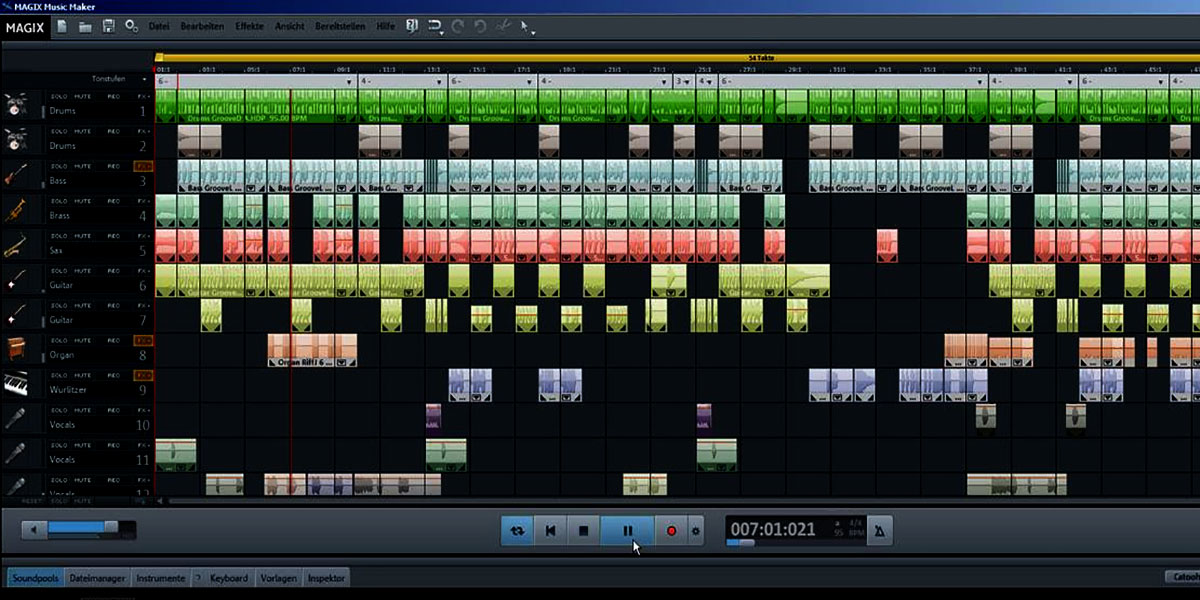
Task: Switch to the Vorlagen tab
Action: (278, 578)
